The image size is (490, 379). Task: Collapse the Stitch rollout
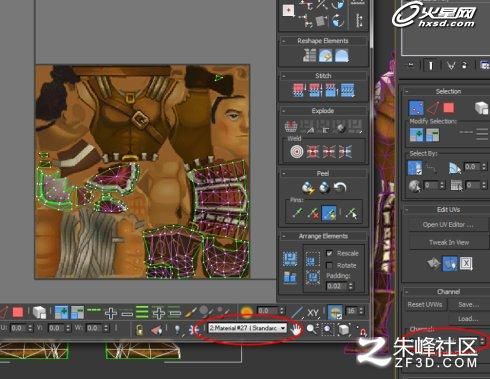tap(284, 76)
